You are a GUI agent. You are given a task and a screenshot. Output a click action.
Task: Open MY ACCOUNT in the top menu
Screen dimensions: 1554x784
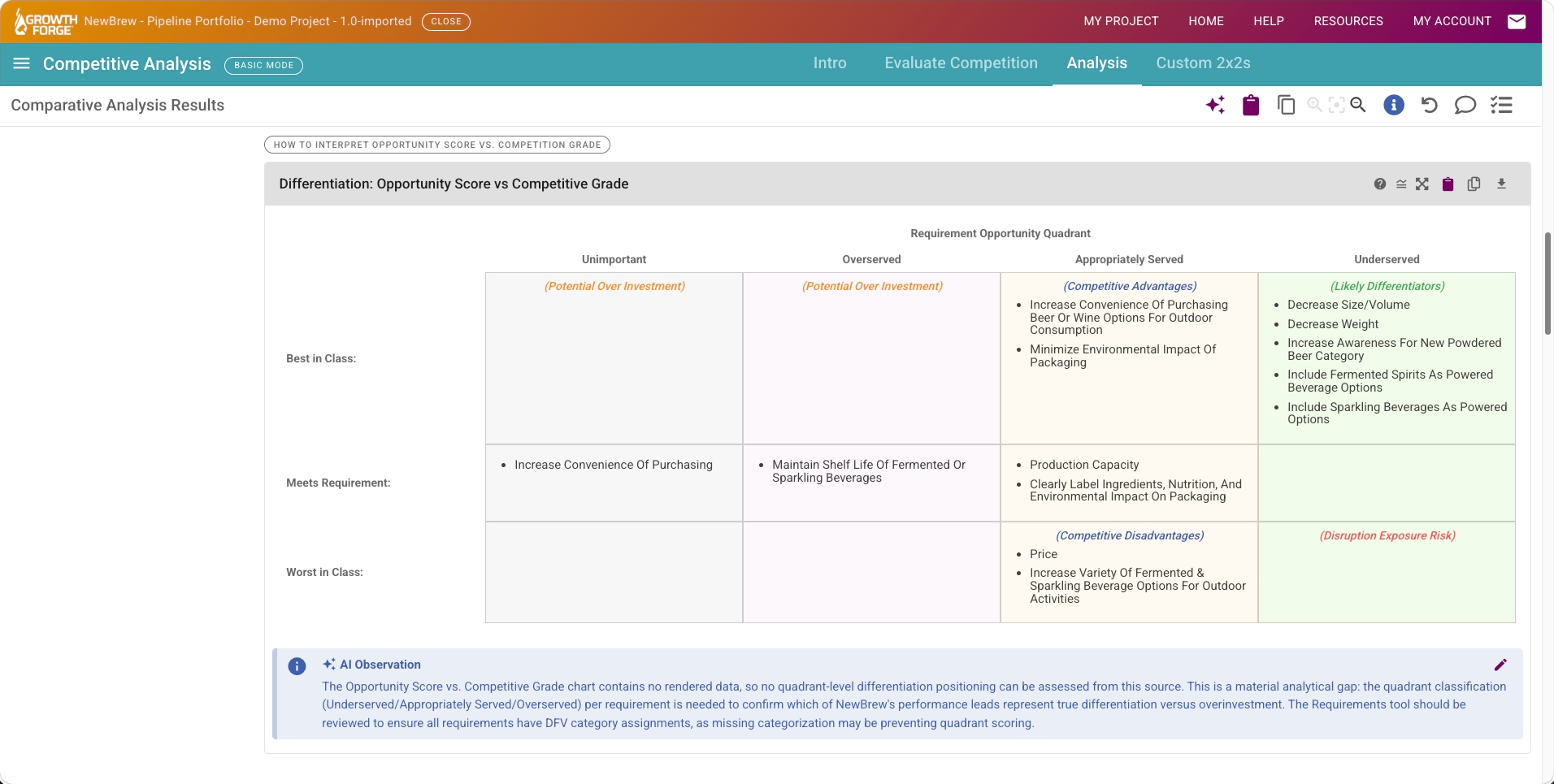click(1452, 21)
